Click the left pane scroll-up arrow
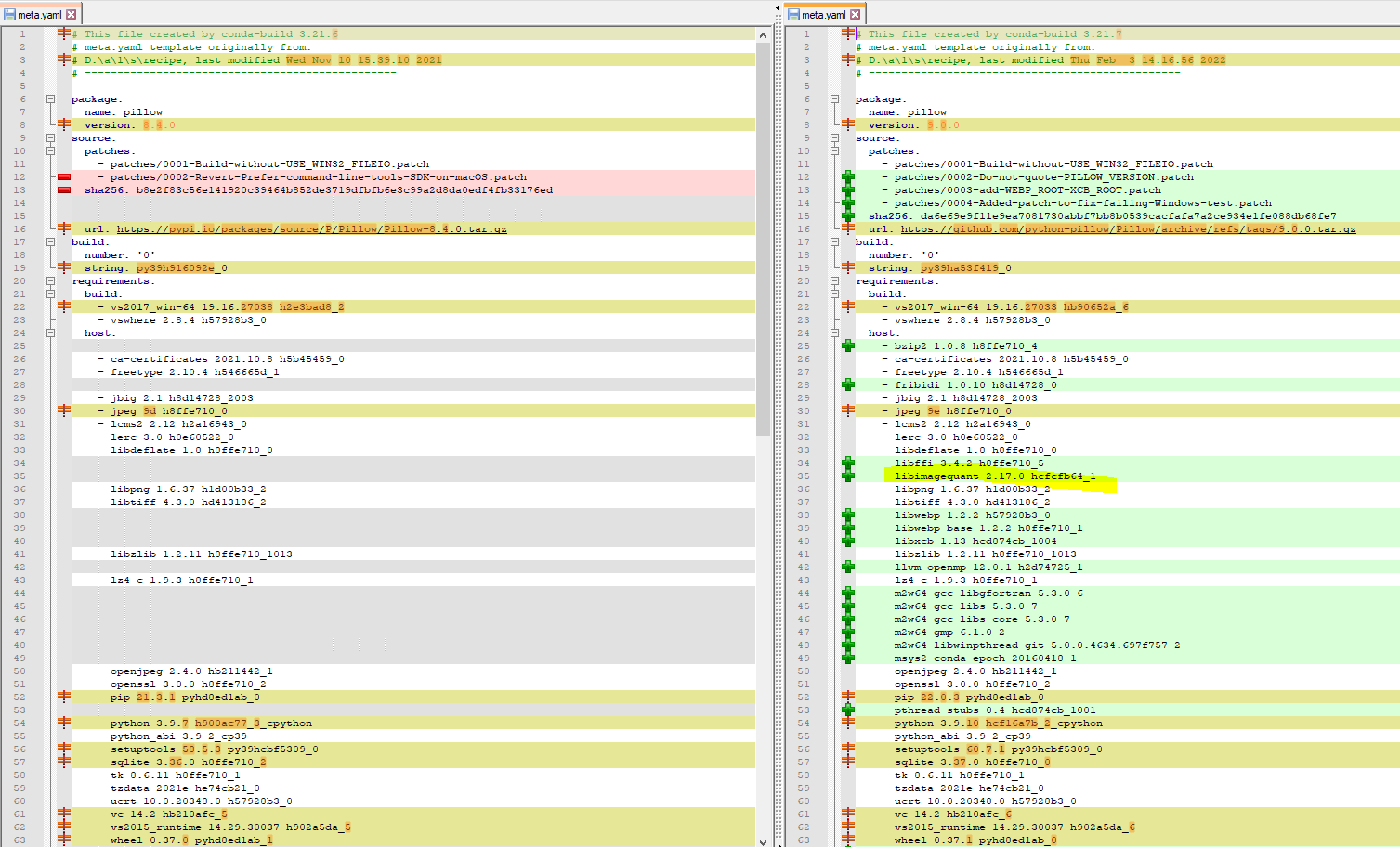 point(763,34)
